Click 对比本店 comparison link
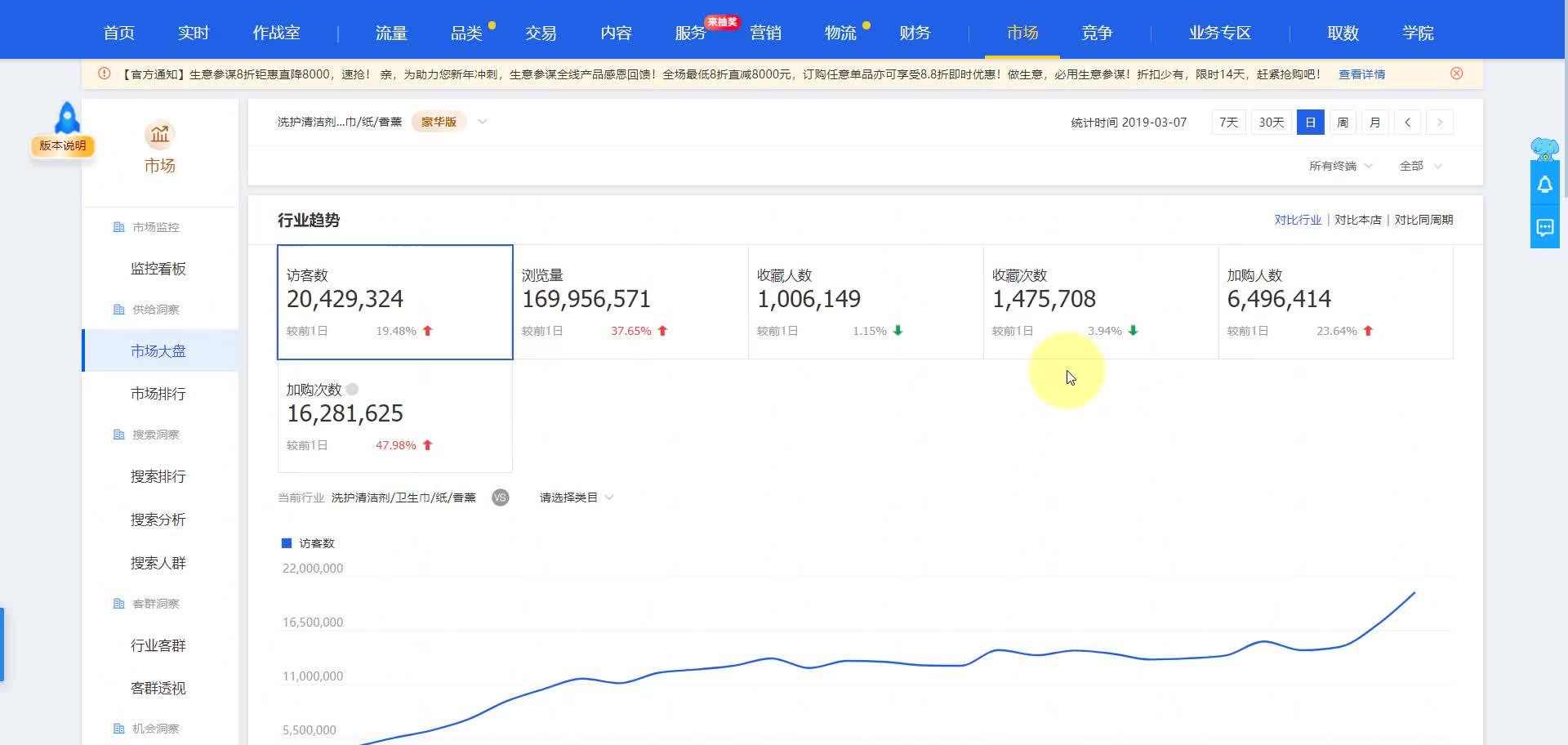The height and width of the screenshot is (745, 1568). (x=1357, y=220)
